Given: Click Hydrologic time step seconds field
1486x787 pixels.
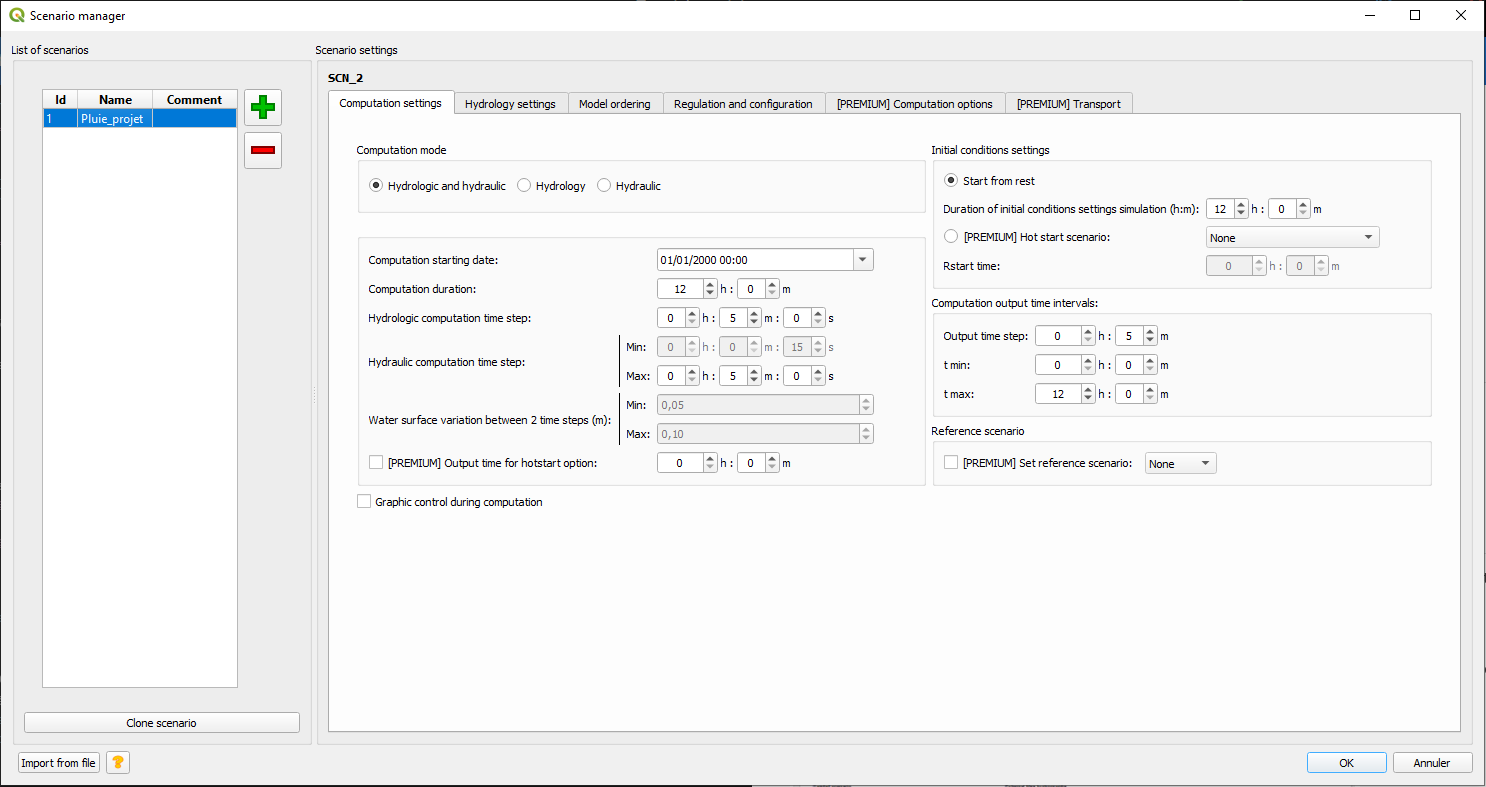Looking at the screenshot, I should coord(797,318).
